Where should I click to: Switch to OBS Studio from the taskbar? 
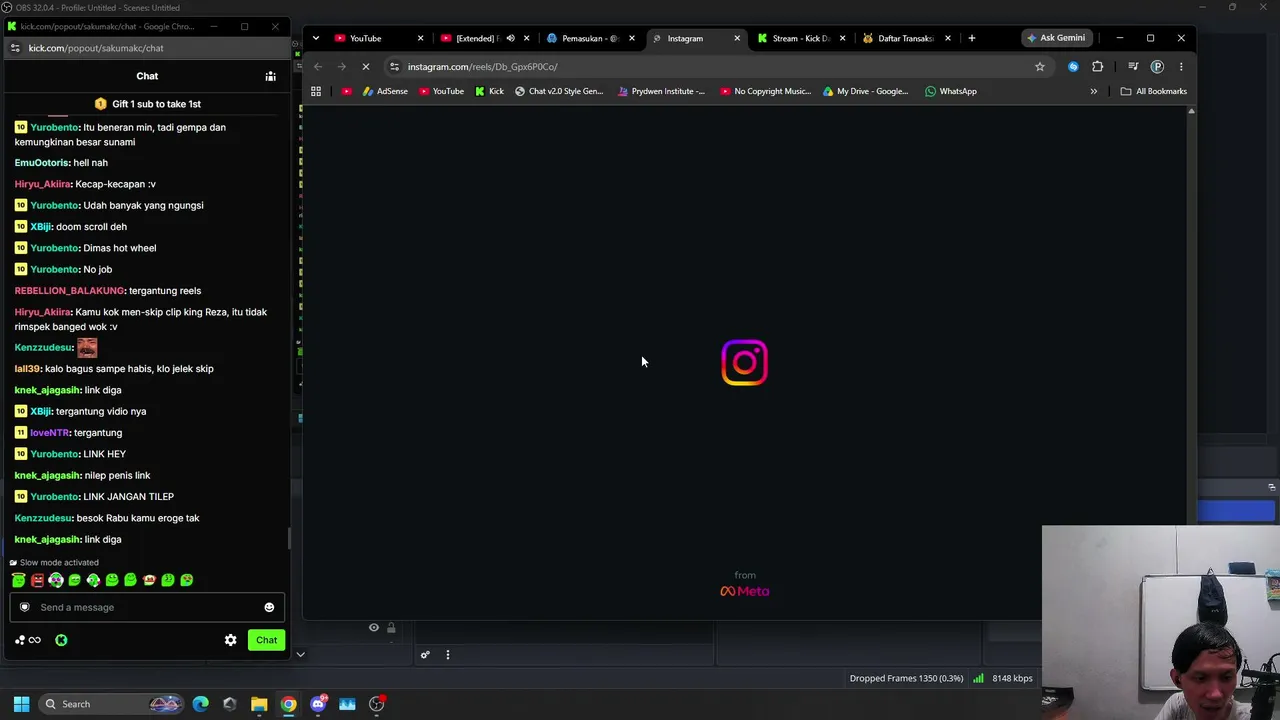coord(376,704)
